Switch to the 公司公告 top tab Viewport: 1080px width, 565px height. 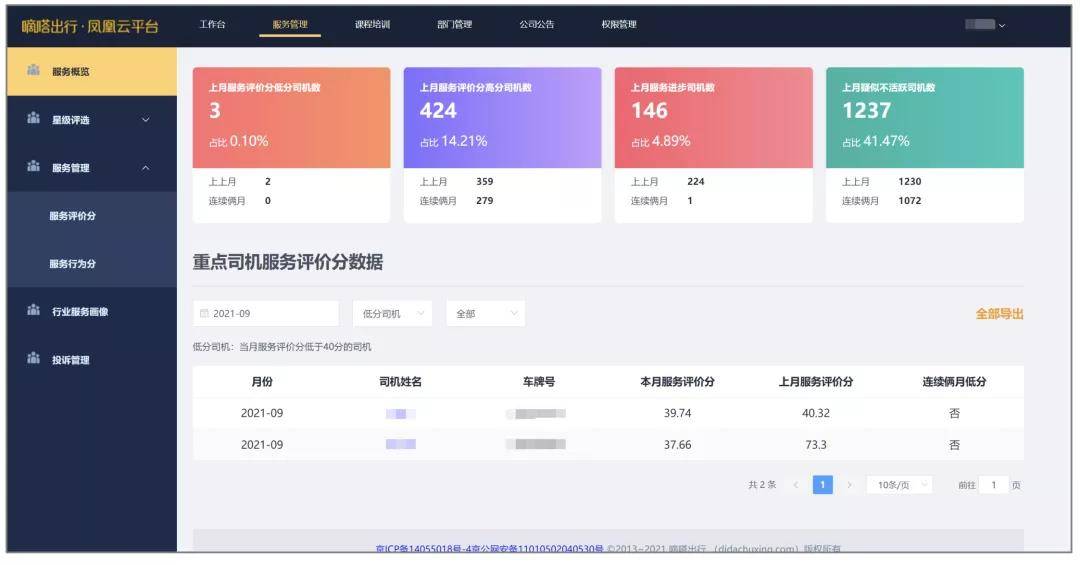(537, 25)
